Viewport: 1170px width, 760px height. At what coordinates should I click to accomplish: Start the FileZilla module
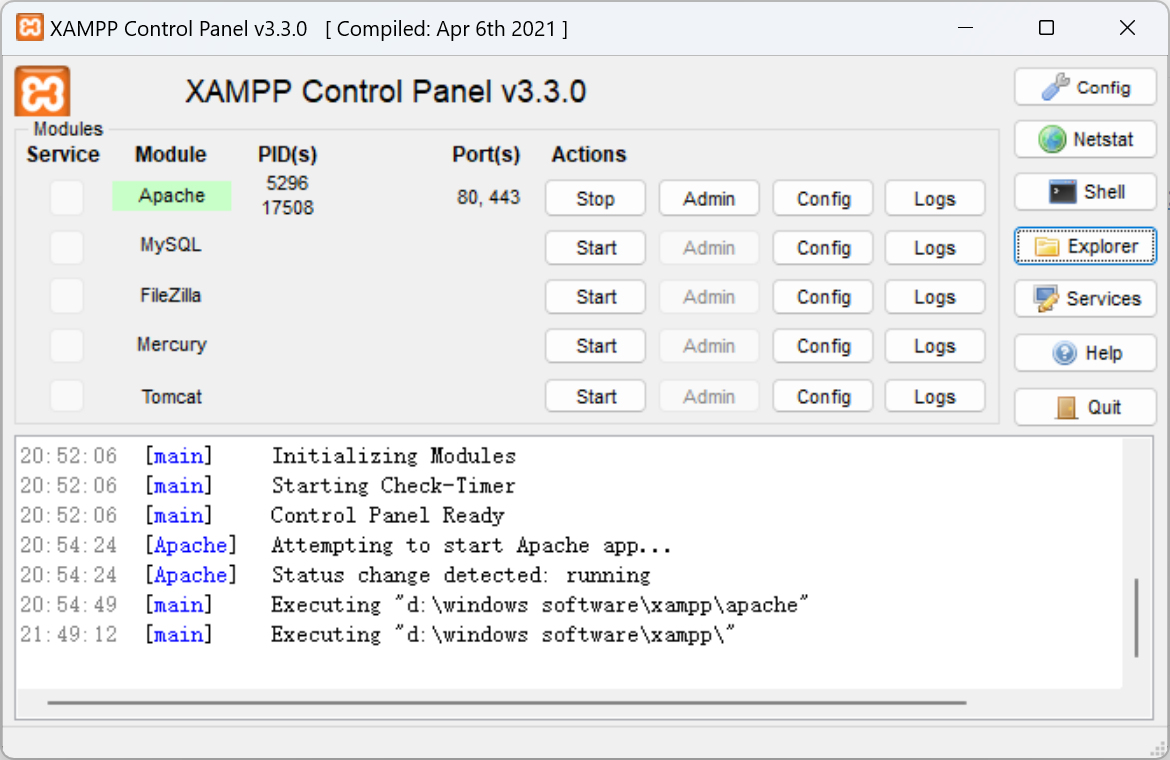(x=595, y=297)
